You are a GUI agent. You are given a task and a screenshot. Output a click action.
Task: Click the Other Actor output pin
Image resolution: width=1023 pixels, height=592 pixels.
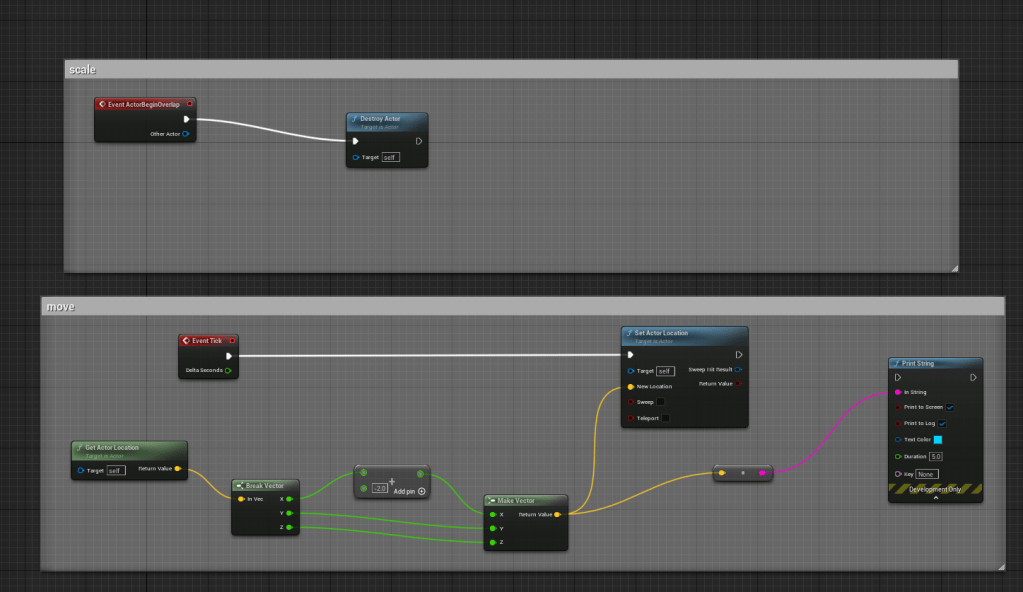click(186, 133)
